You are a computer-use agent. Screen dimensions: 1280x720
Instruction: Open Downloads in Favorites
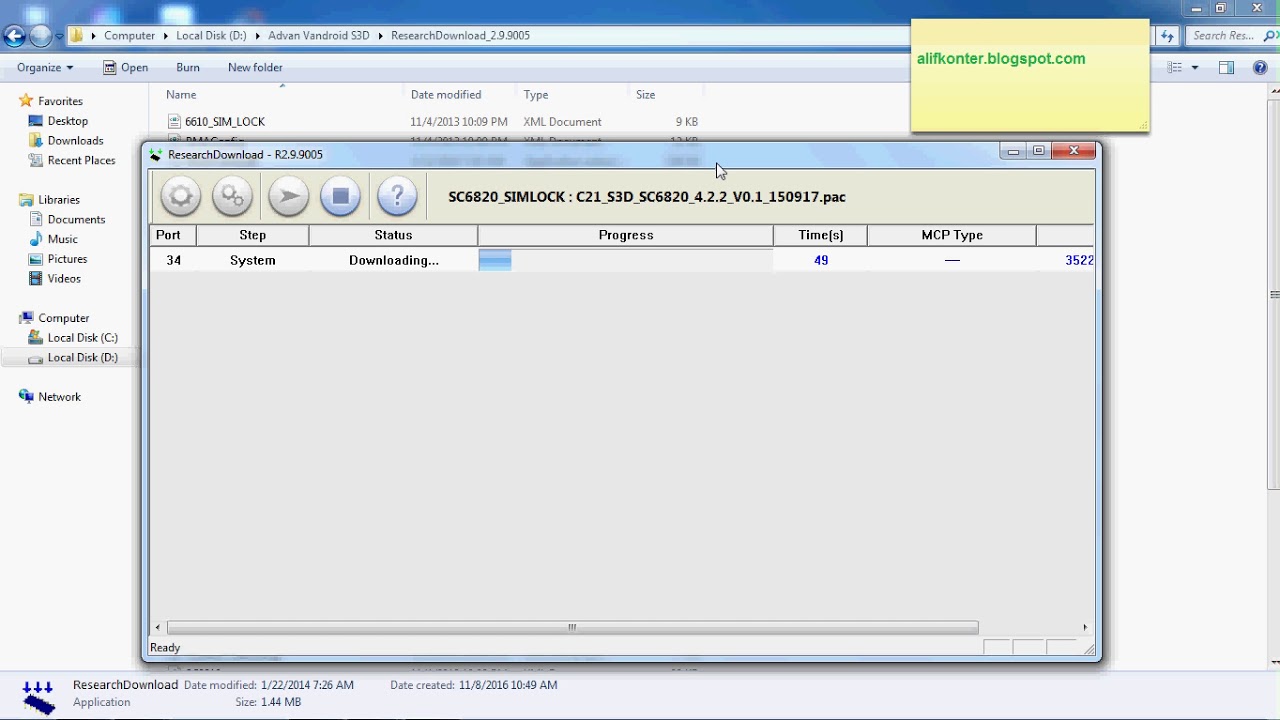click(x=75, y=141)
